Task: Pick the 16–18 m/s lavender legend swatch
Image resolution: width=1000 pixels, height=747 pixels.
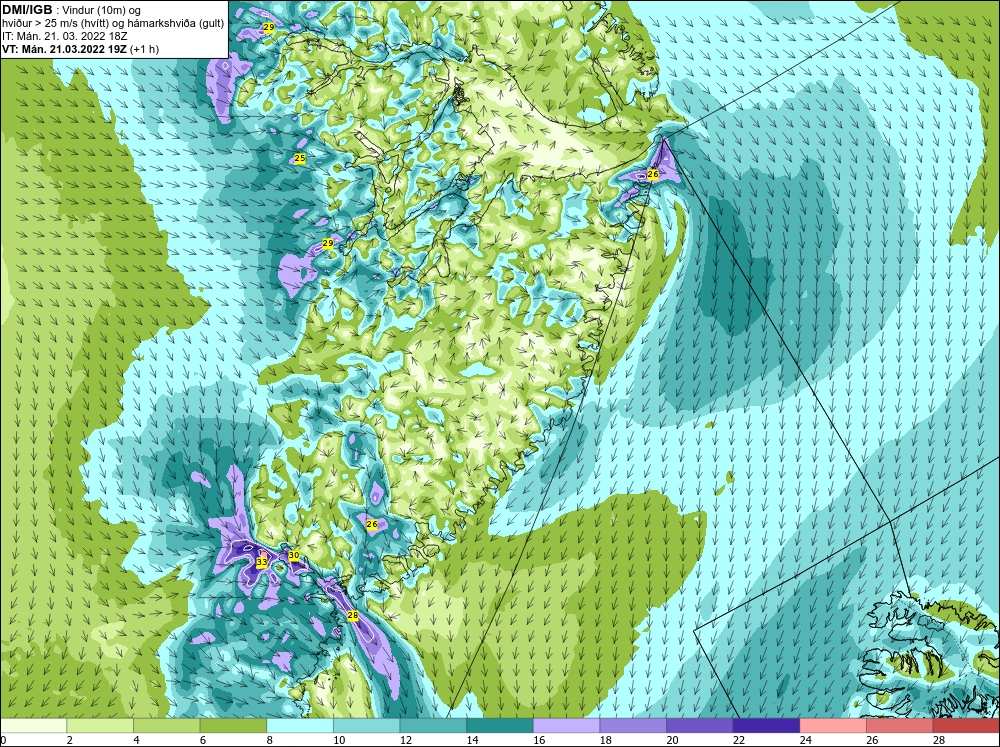Action: (566, 725)
